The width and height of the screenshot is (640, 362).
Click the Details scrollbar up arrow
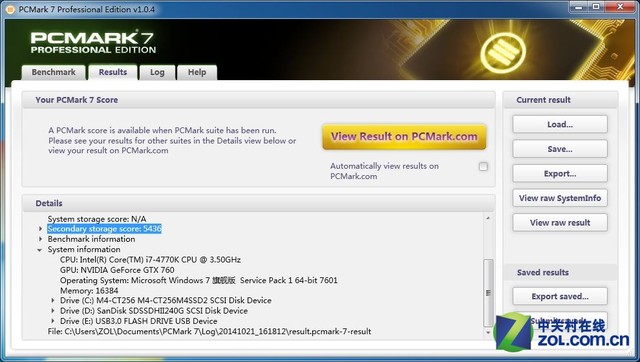pyautogui.click(x=488, y=218)
